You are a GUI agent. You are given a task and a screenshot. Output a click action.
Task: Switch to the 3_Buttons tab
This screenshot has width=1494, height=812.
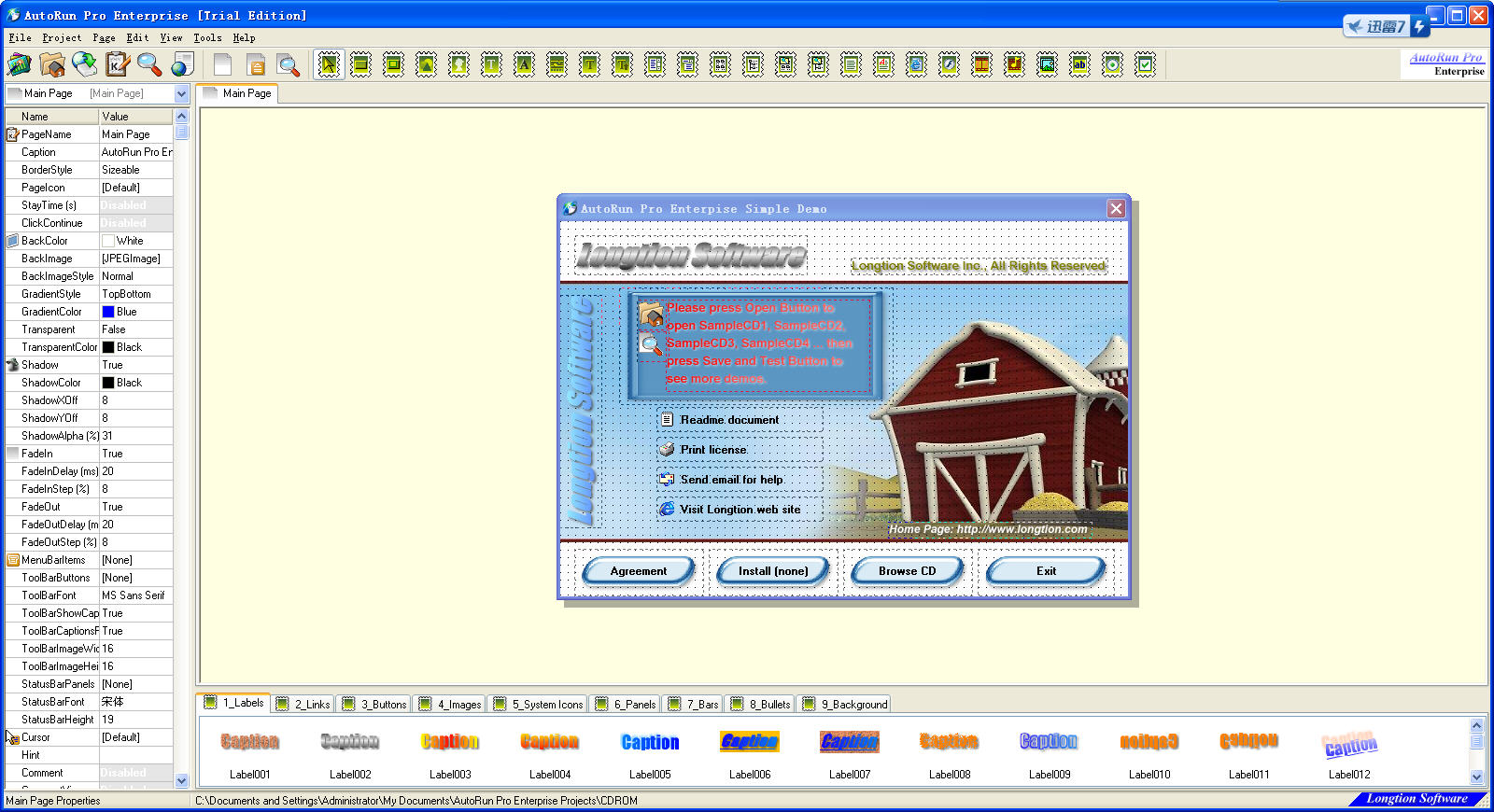coord(374,705)
